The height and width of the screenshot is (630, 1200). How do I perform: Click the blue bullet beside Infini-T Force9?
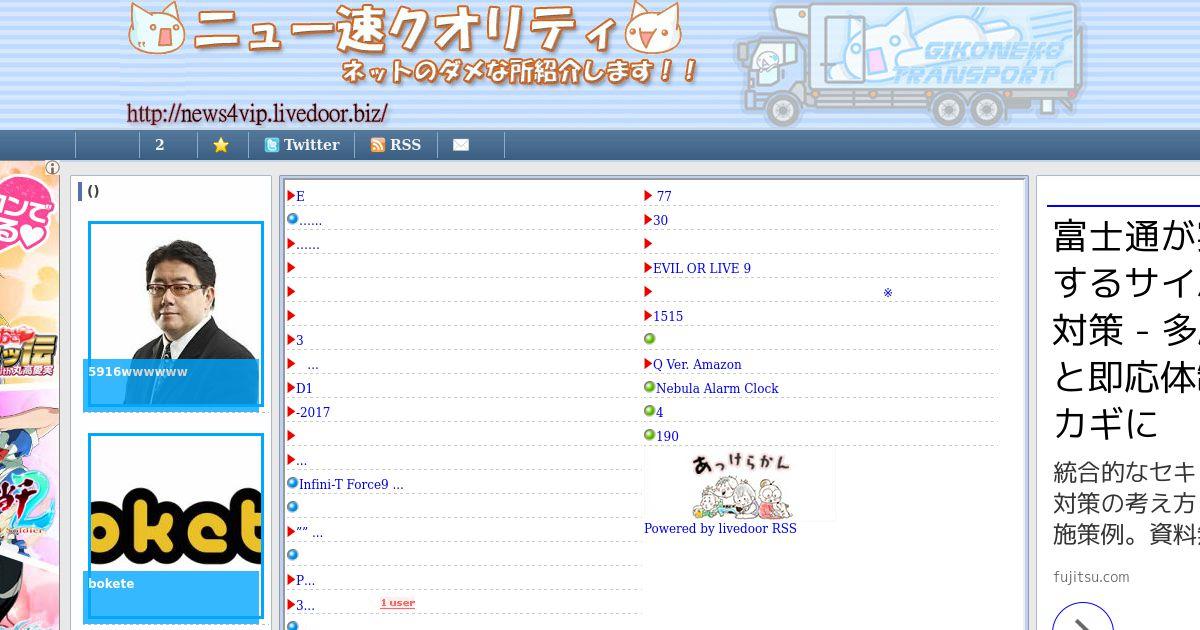(292, 483)
